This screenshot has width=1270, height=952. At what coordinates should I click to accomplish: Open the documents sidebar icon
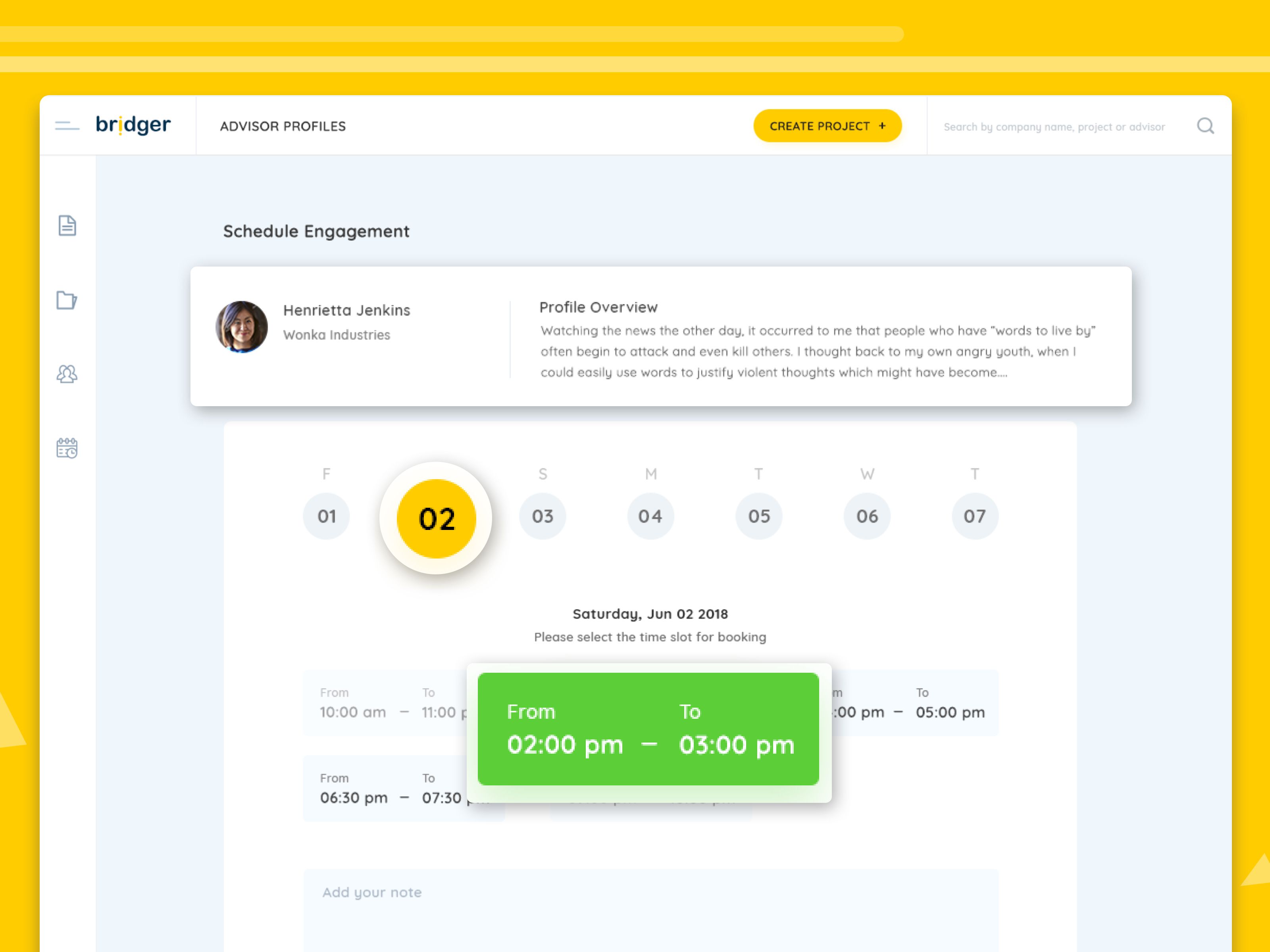click(67, 226)
